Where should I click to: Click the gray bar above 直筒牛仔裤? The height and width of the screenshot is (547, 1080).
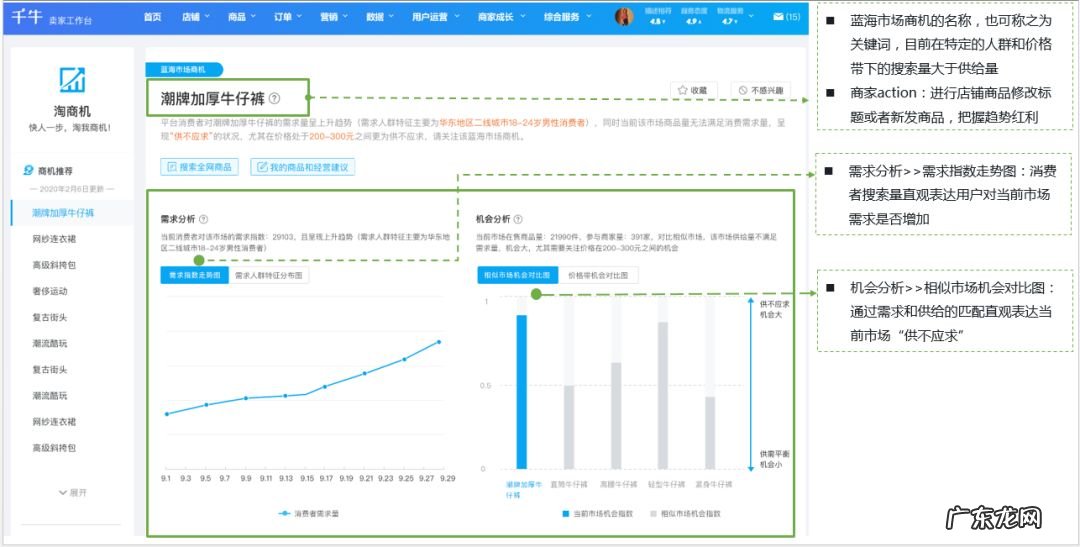tap(569, 427)
